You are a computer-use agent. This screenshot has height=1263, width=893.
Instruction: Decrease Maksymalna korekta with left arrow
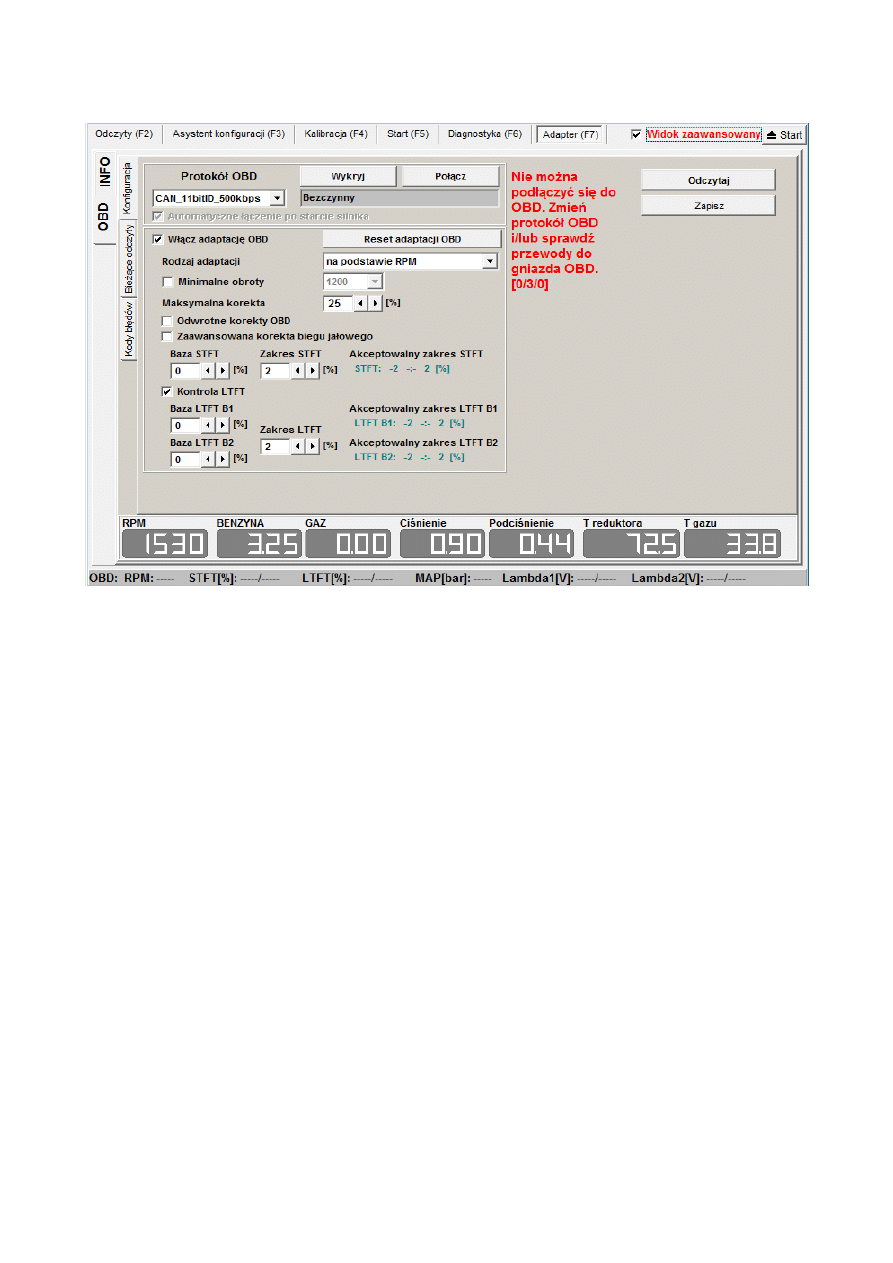click(361, 303)
